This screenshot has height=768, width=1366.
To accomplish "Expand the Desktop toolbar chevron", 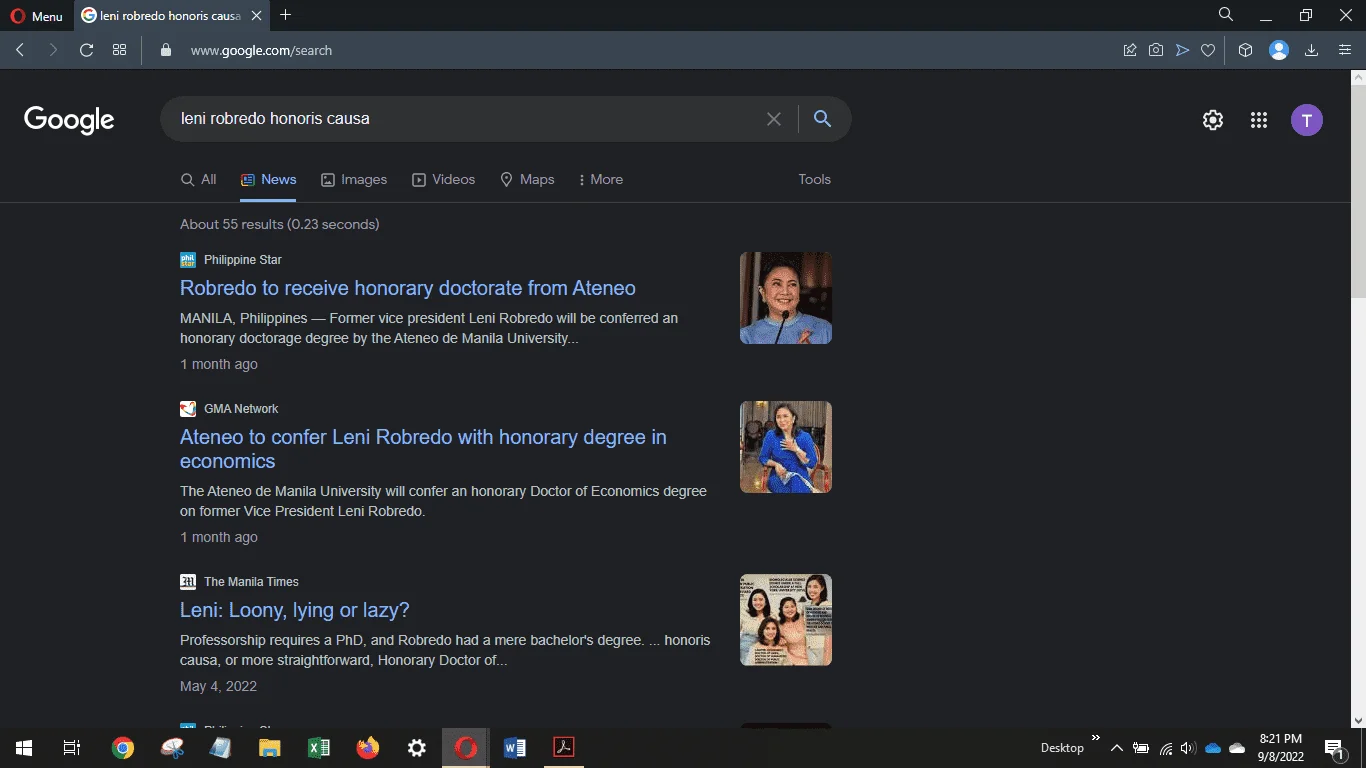I will coord(1095,738).
